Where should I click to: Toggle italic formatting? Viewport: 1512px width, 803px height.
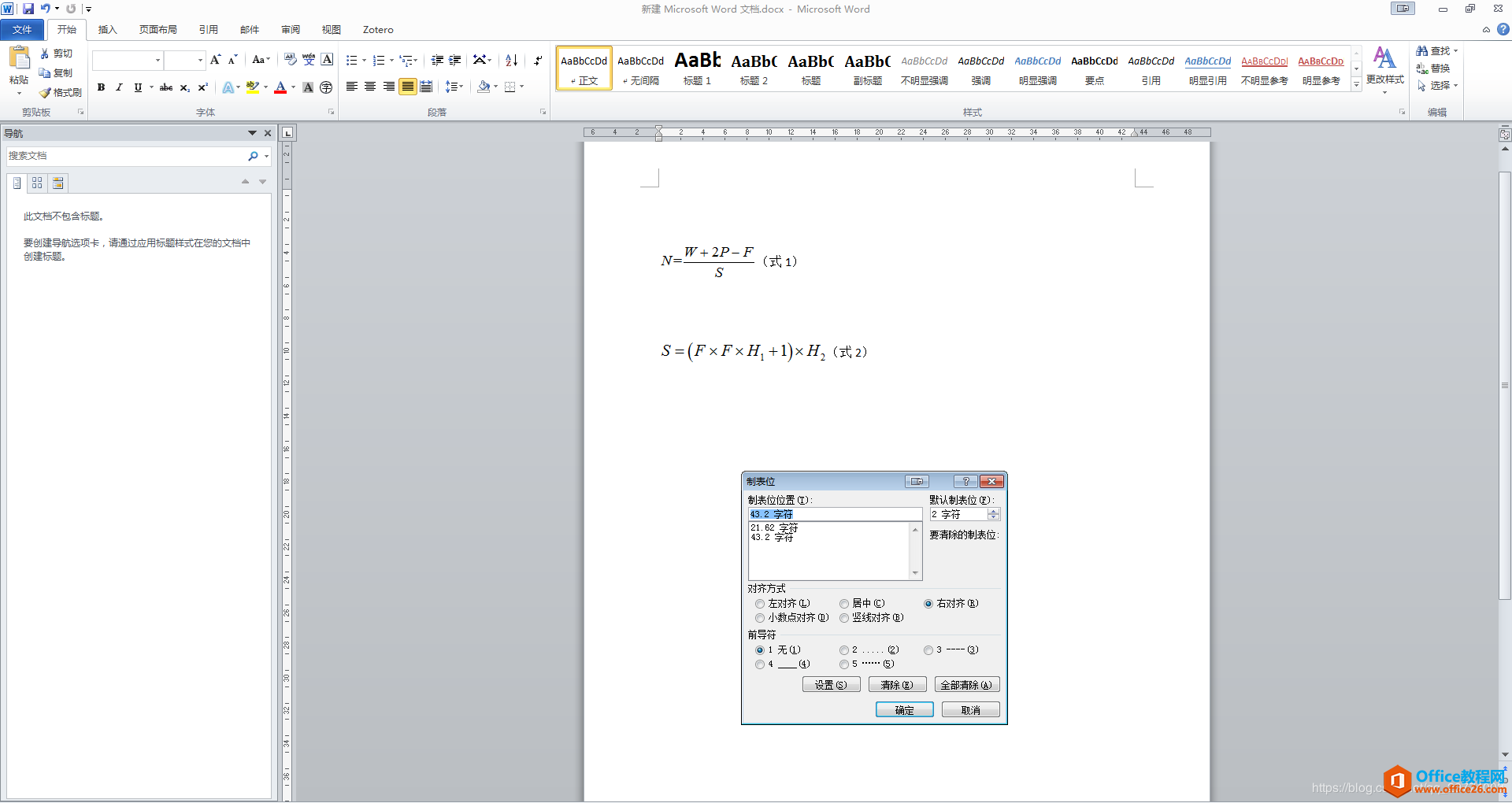tap(118, 87)
